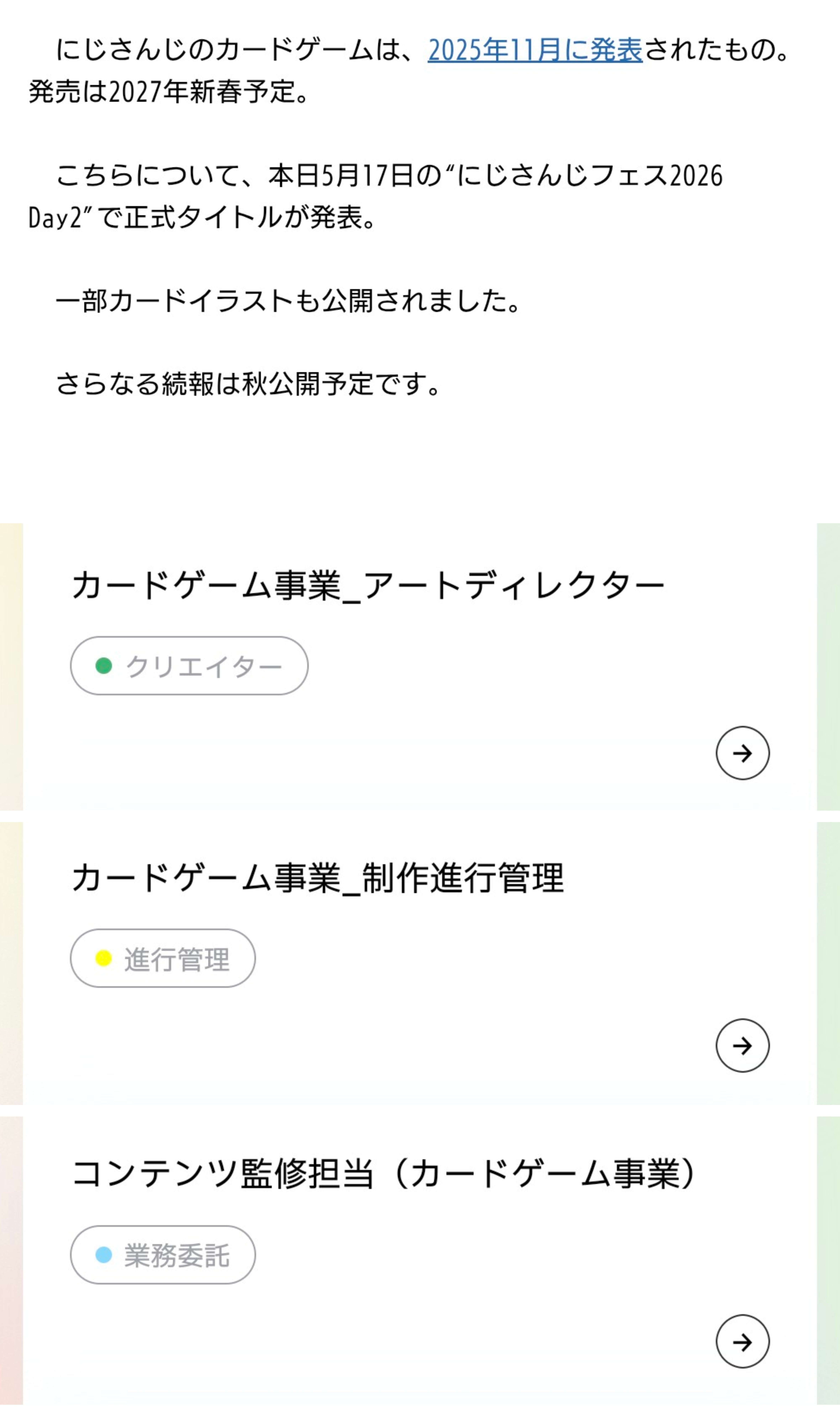Select the クリエイター category tag

(189, 666)
